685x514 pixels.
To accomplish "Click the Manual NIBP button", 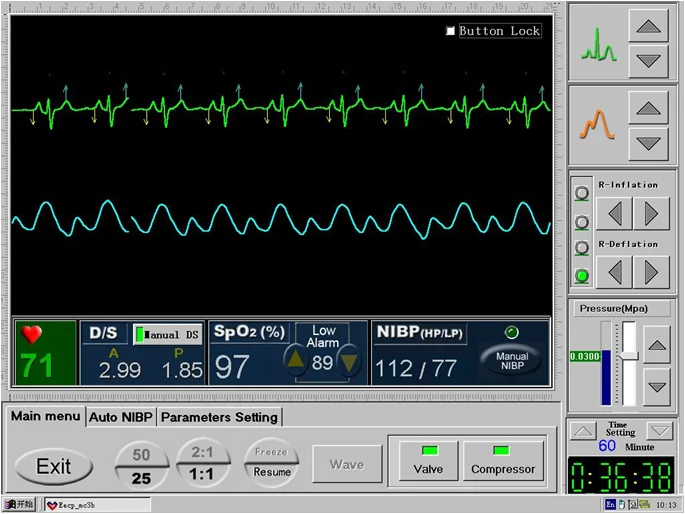I will (x=512, y=361).
